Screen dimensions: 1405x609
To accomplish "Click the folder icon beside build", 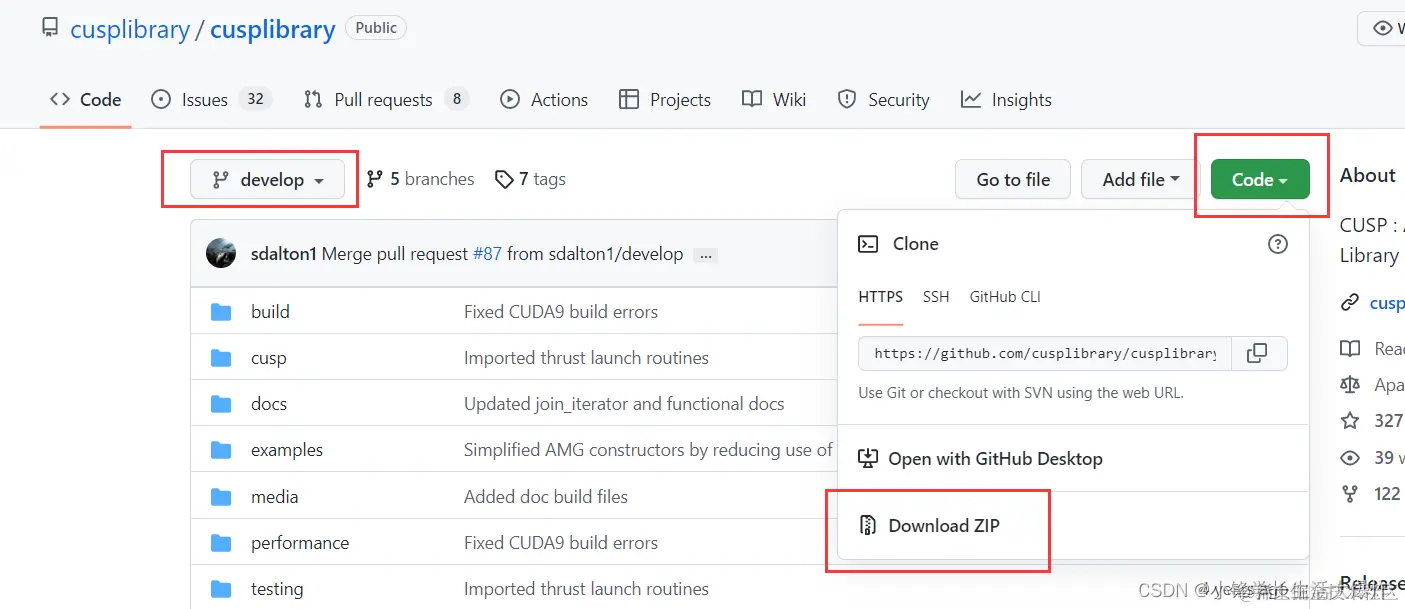I will [221, 312].
